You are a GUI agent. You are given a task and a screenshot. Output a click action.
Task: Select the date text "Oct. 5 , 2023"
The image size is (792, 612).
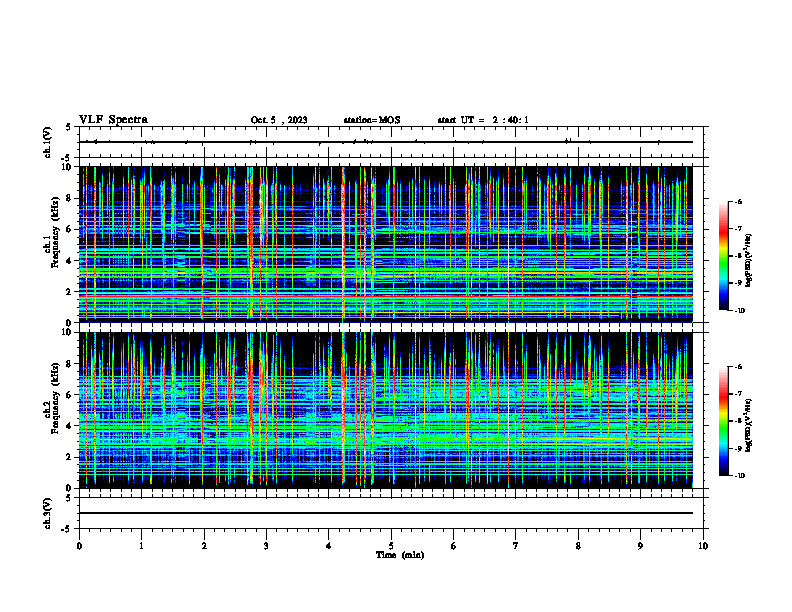tap(279, 120)
